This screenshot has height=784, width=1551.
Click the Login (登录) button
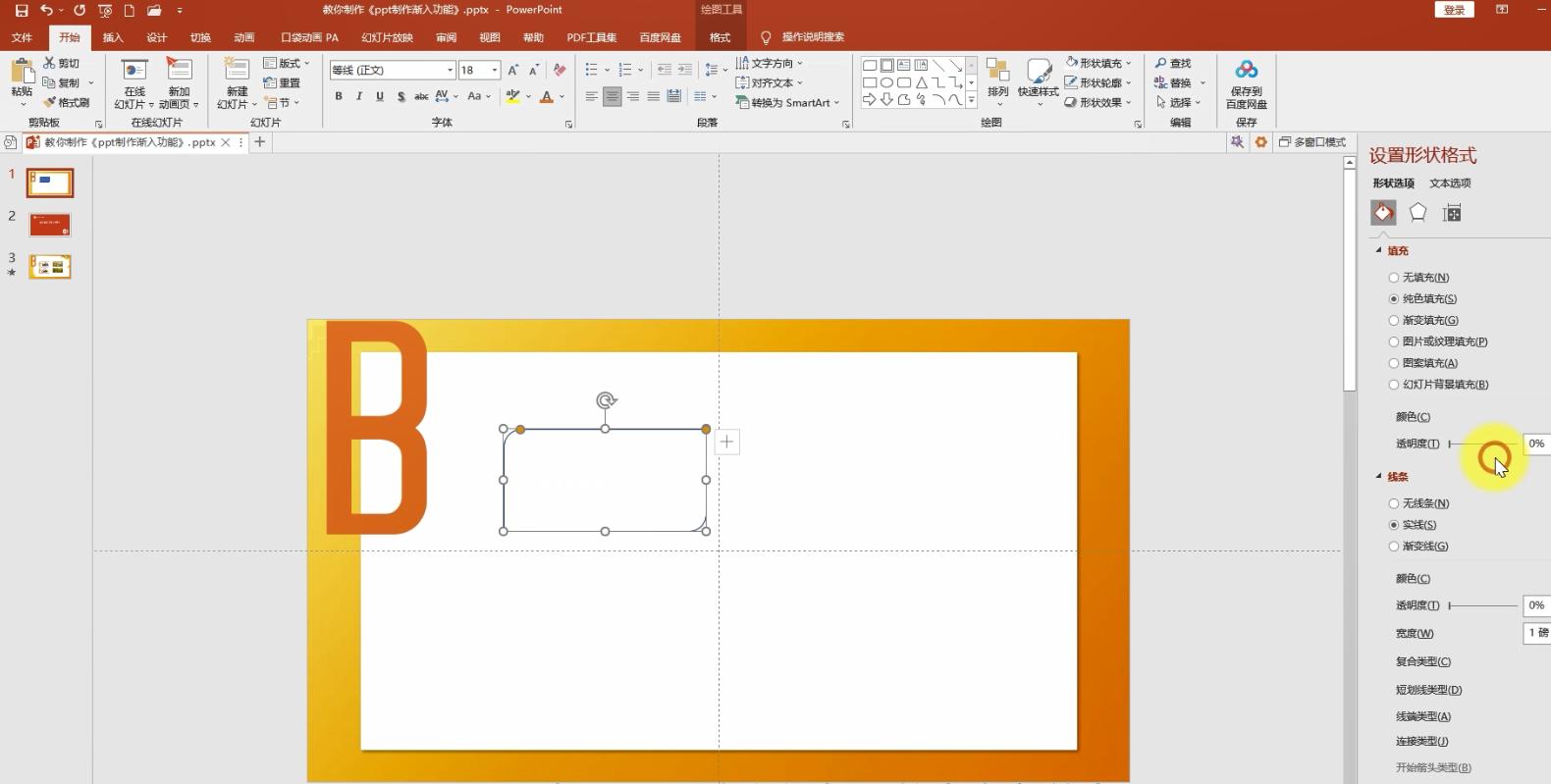[1454, 10]
